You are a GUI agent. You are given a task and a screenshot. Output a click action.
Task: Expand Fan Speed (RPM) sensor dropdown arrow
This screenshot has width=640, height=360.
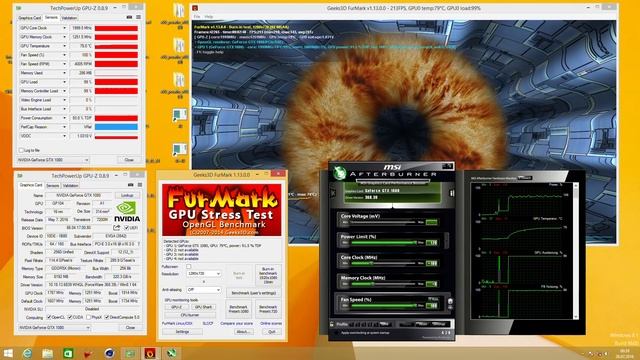pyautogui.click(x=64, y=64)
